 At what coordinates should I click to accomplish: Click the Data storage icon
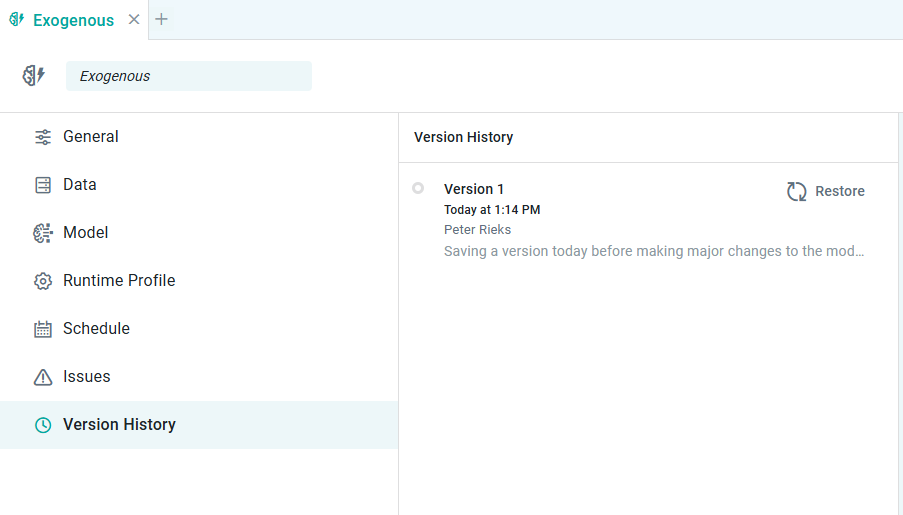[43, 185]
